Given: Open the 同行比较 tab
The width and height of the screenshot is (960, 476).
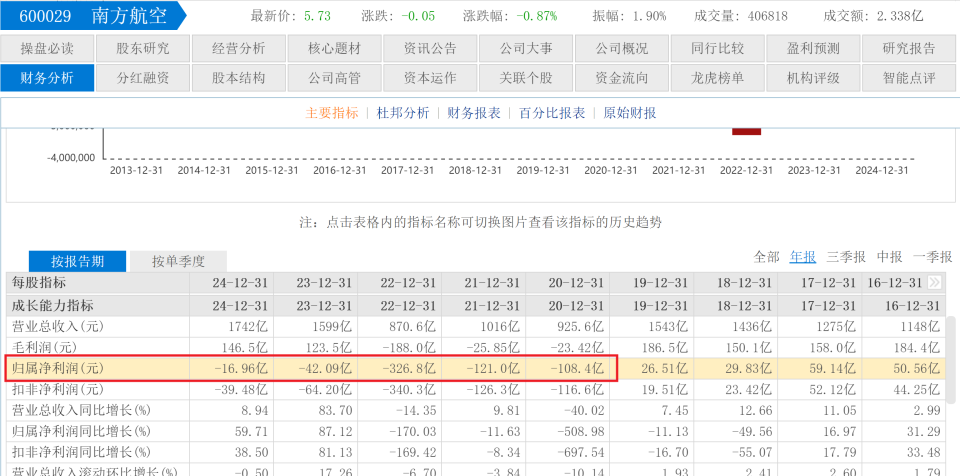Looking at the screenshot, I should 717,48.
